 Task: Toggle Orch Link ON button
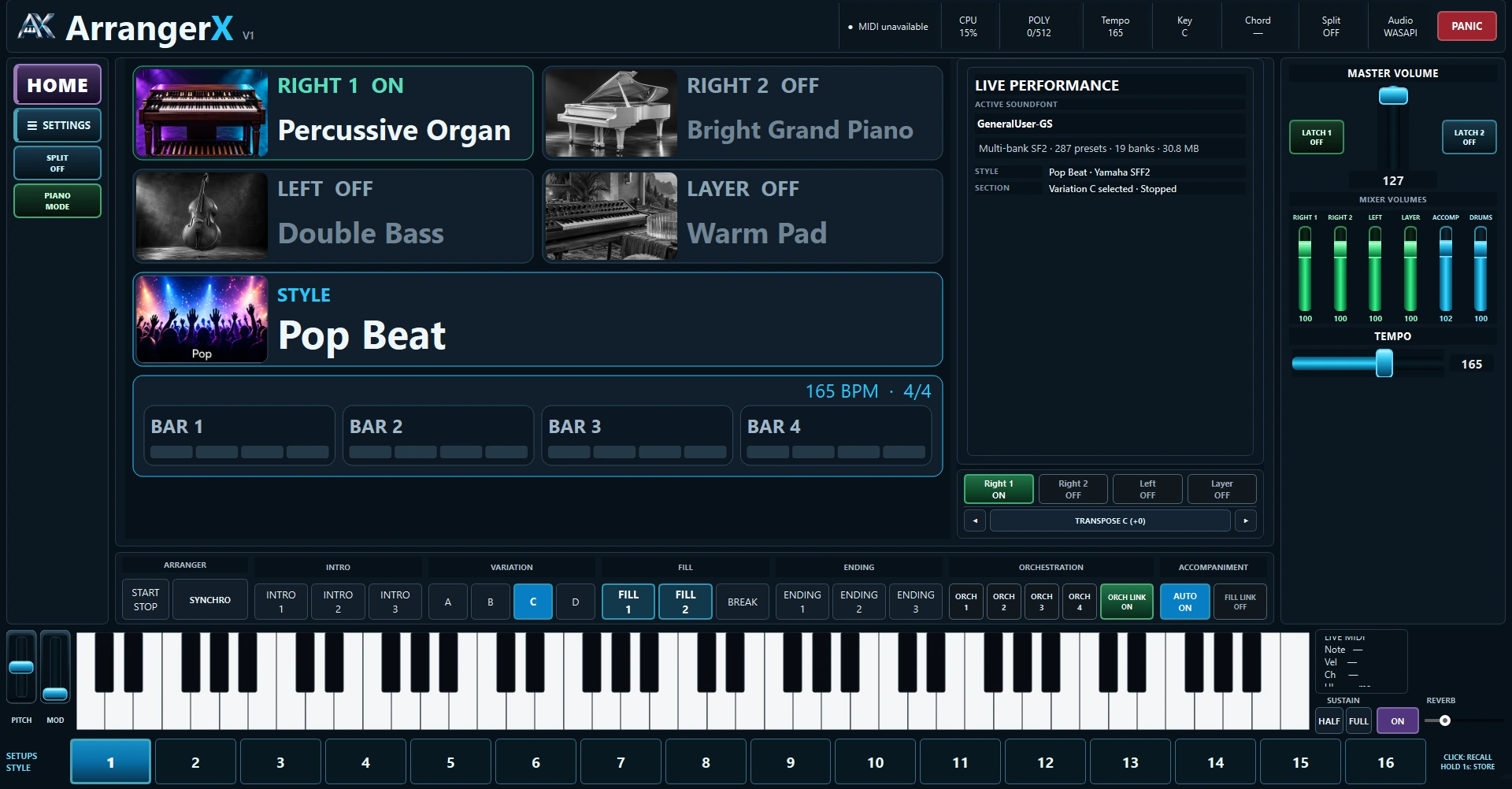coord(1127,602)
